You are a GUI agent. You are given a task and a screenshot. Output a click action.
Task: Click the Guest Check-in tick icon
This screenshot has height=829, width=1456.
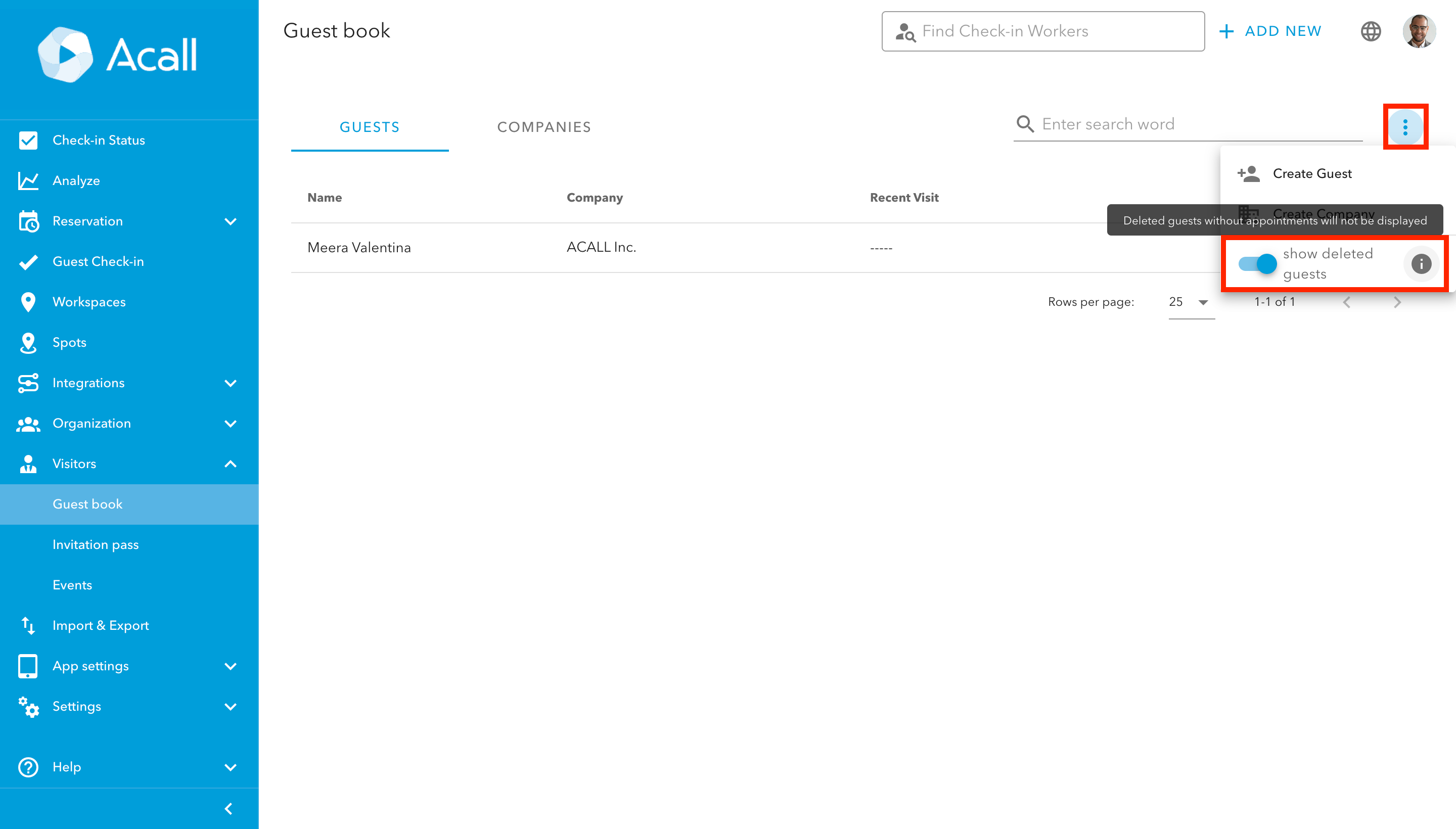[x=28, y=261]
